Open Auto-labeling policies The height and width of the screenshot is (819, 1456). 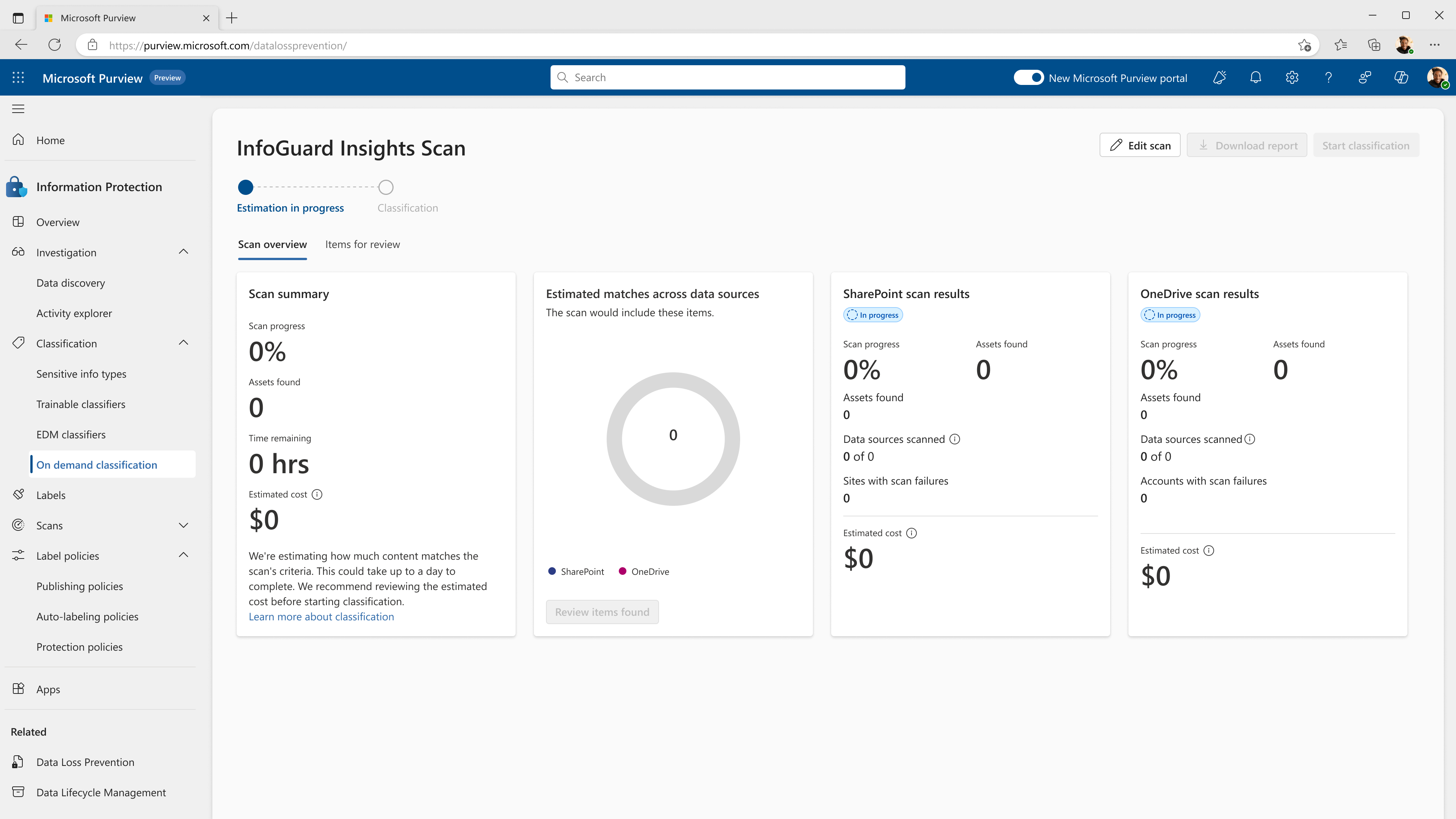87,617
